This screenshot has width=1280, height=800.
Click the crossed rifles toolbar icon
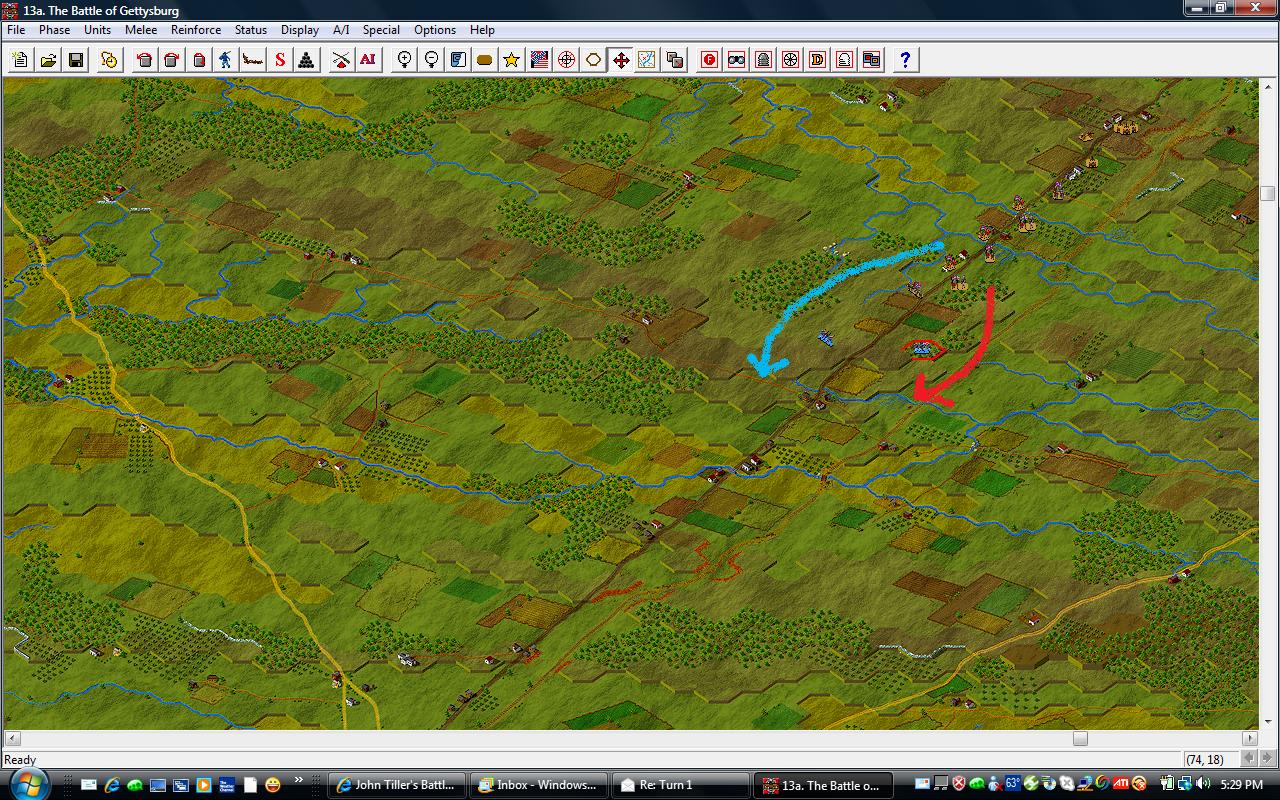coord(341,60)
